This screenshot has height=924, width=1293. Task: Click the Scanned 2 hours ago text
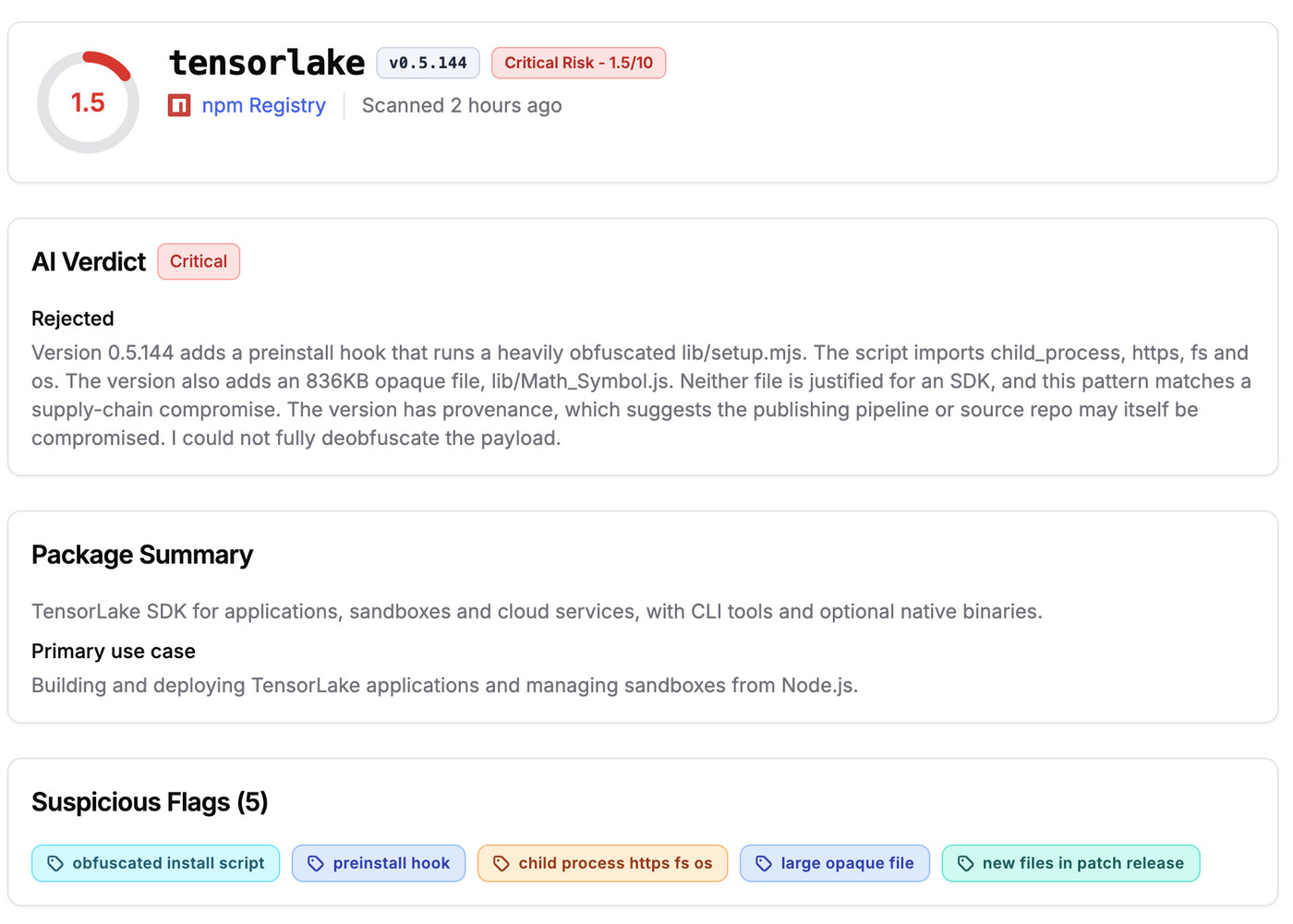(x=462, y=105)
